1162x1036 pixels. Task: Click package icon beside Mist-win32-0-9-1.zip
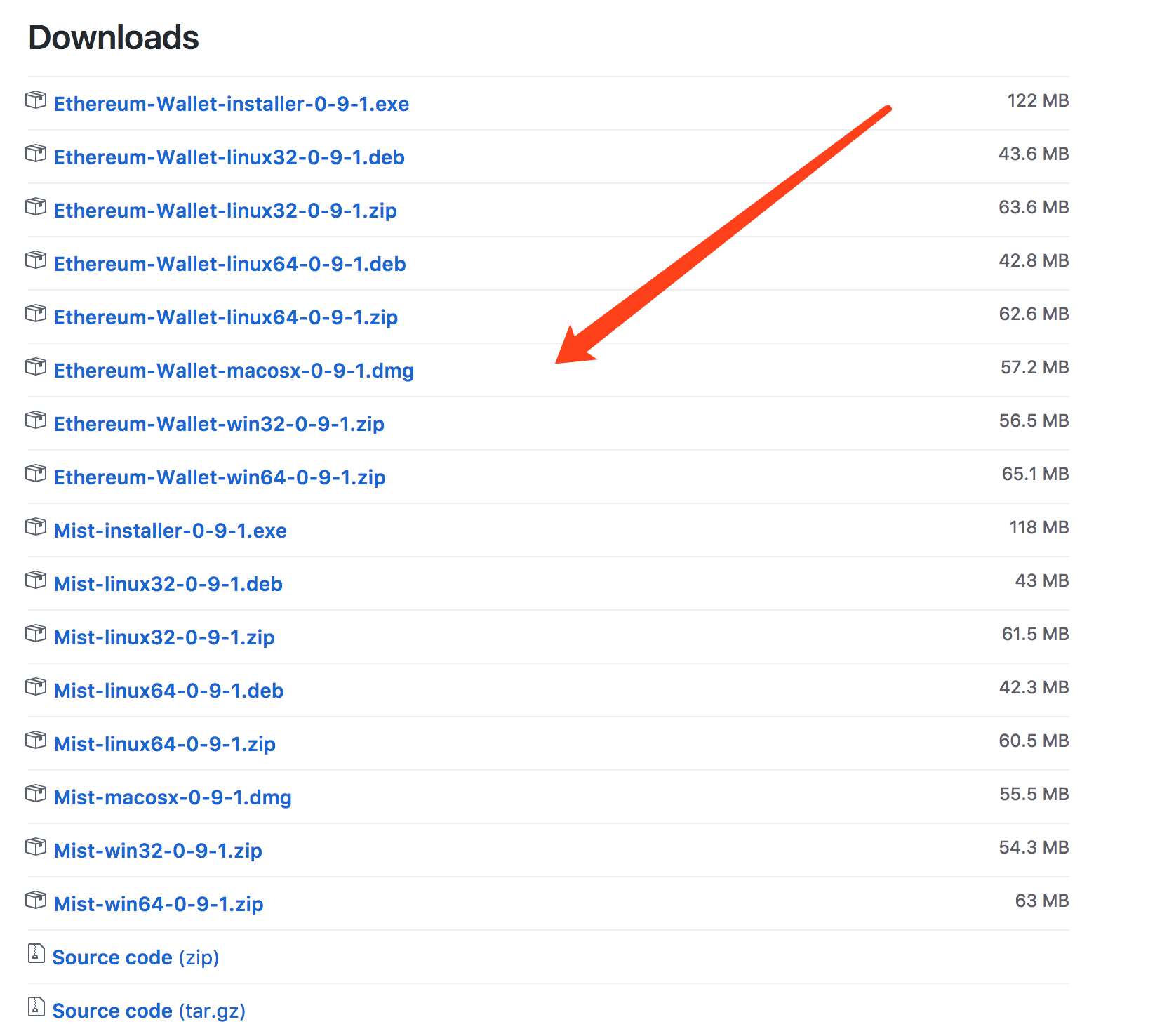(36, 846)
